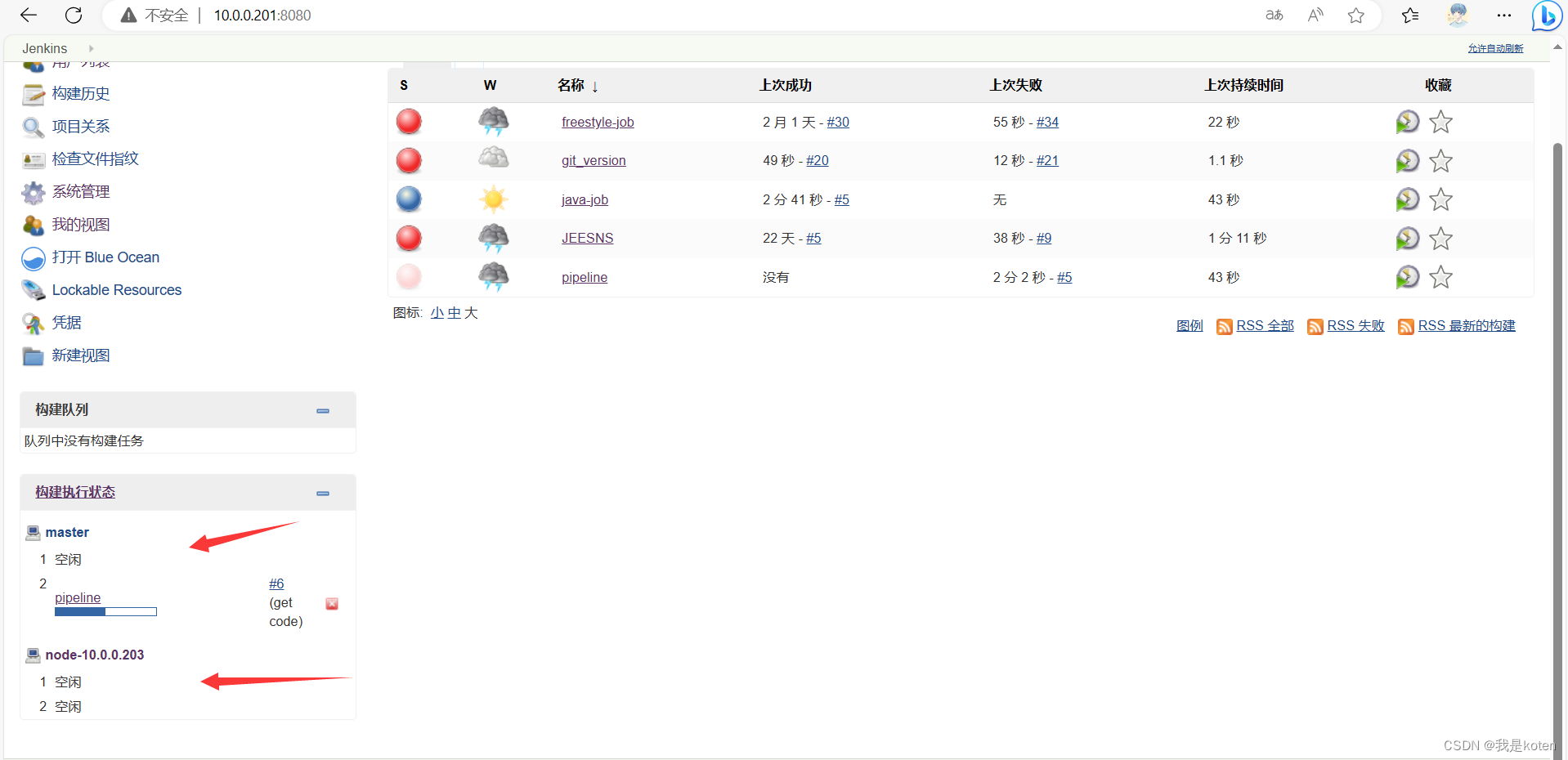Open the freestyle-job project link
The width and height of the screenshot is (1568, 760).
pyautogui.click(x=598, y=122)
